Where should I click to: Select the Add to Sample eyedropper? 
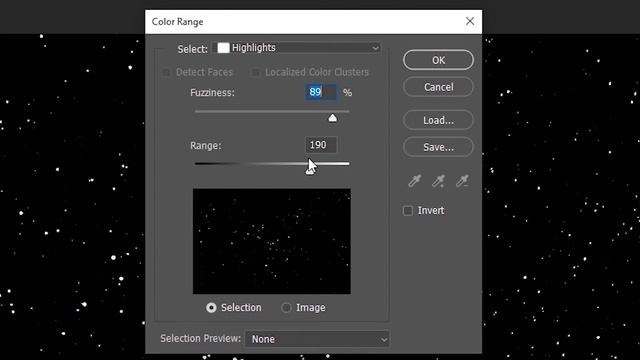click(438, 181)
